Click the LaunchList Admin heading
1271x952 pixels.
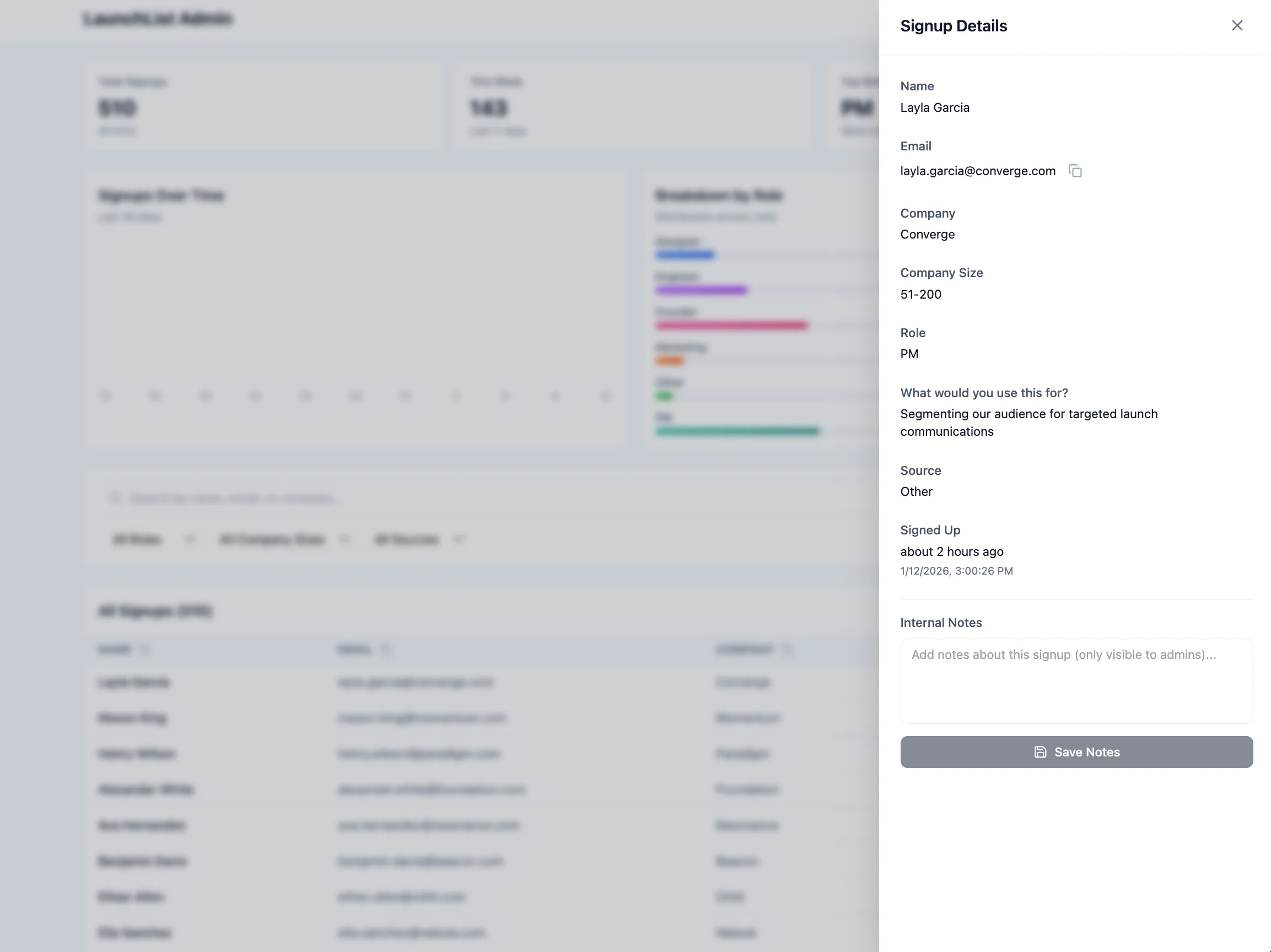tap(159, 18)
